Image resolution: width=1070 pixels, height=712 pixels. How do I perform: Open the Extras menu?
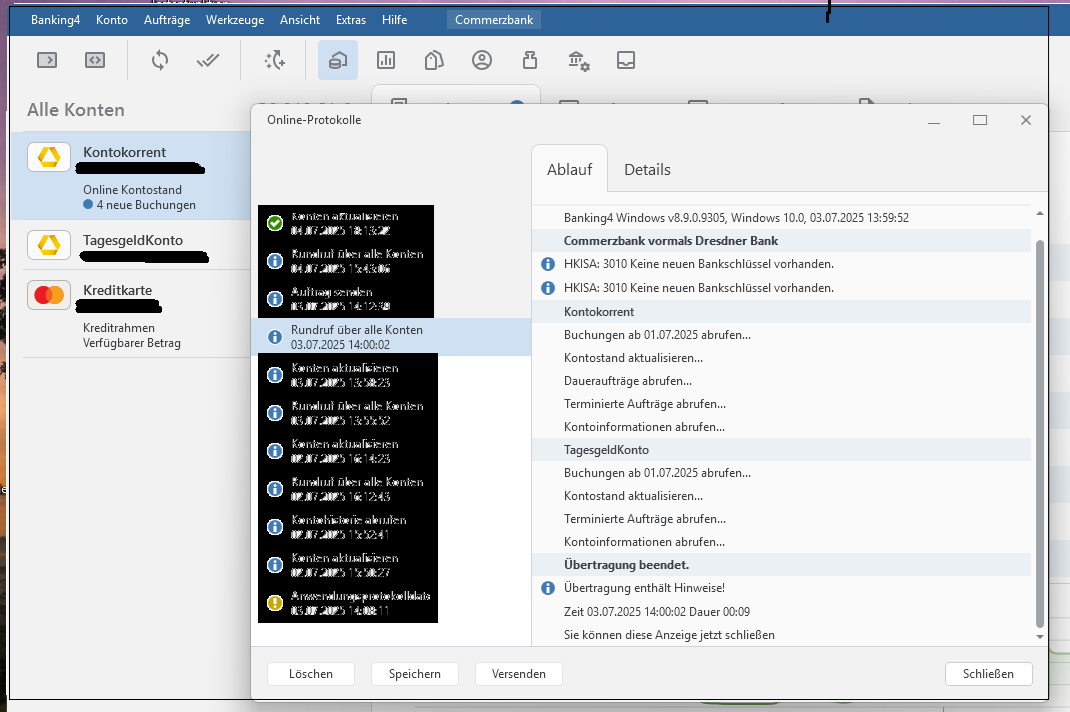click(x=351, y=20)
